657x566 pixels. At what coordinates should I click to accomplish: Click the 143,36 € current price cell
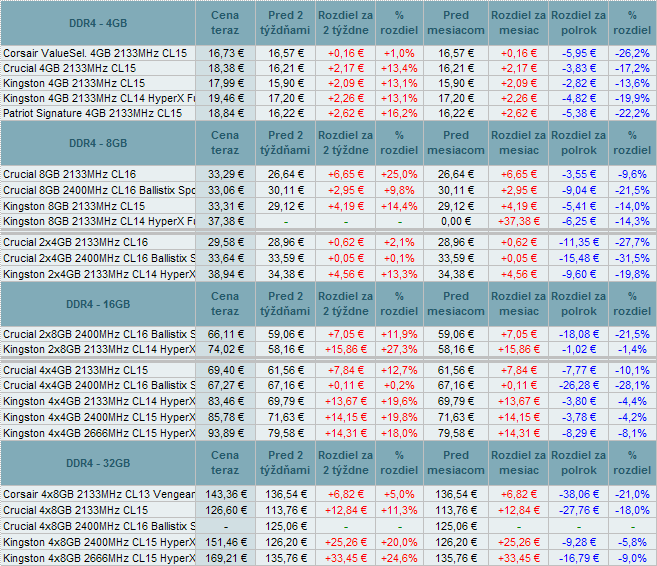coord(225,494)
